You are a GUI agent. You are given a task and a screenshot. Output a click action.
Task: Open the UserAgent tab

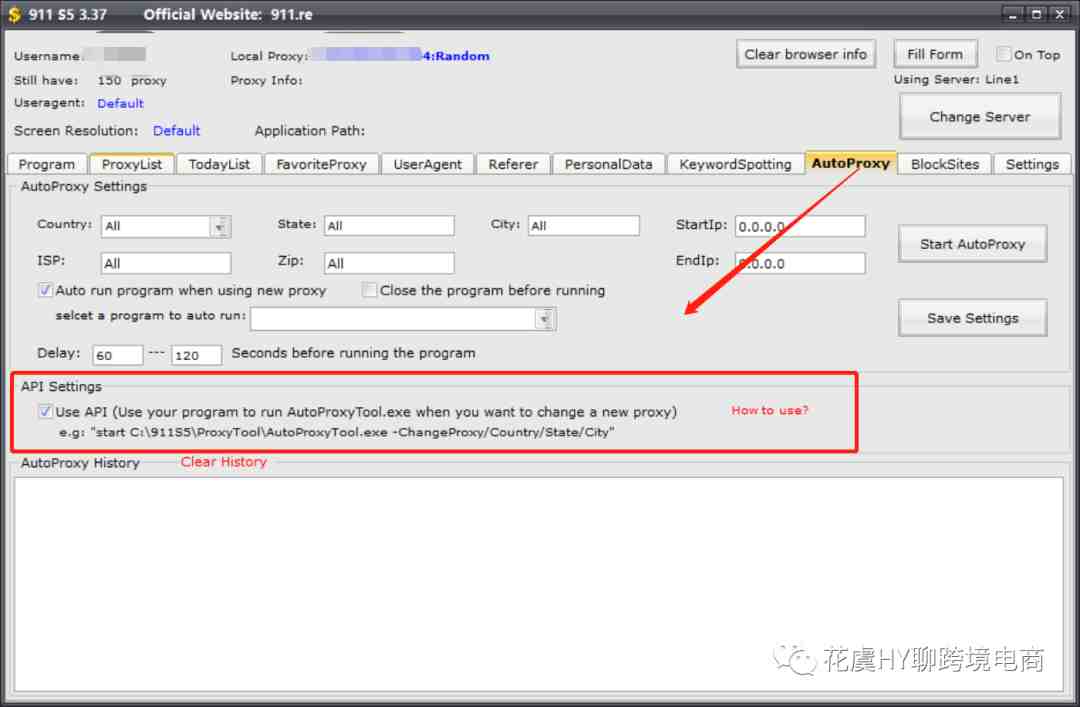click(x=427, y=164)
